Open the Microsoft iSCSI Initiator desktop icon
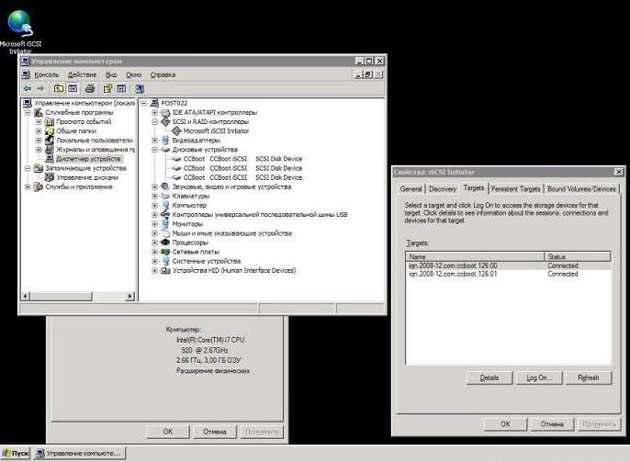 click(x=19, y=31)
